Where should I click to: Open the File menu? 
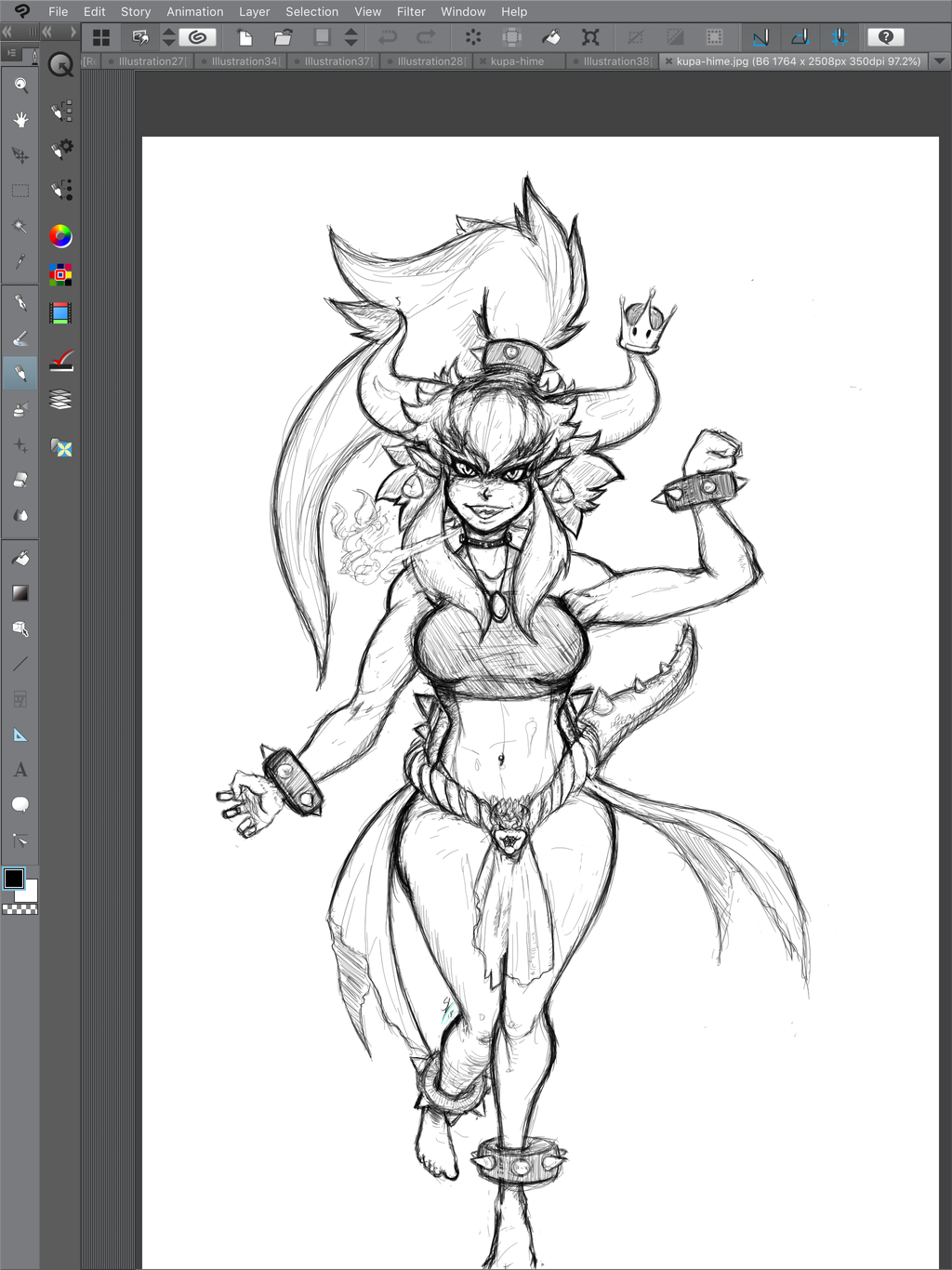pos(59,12)
